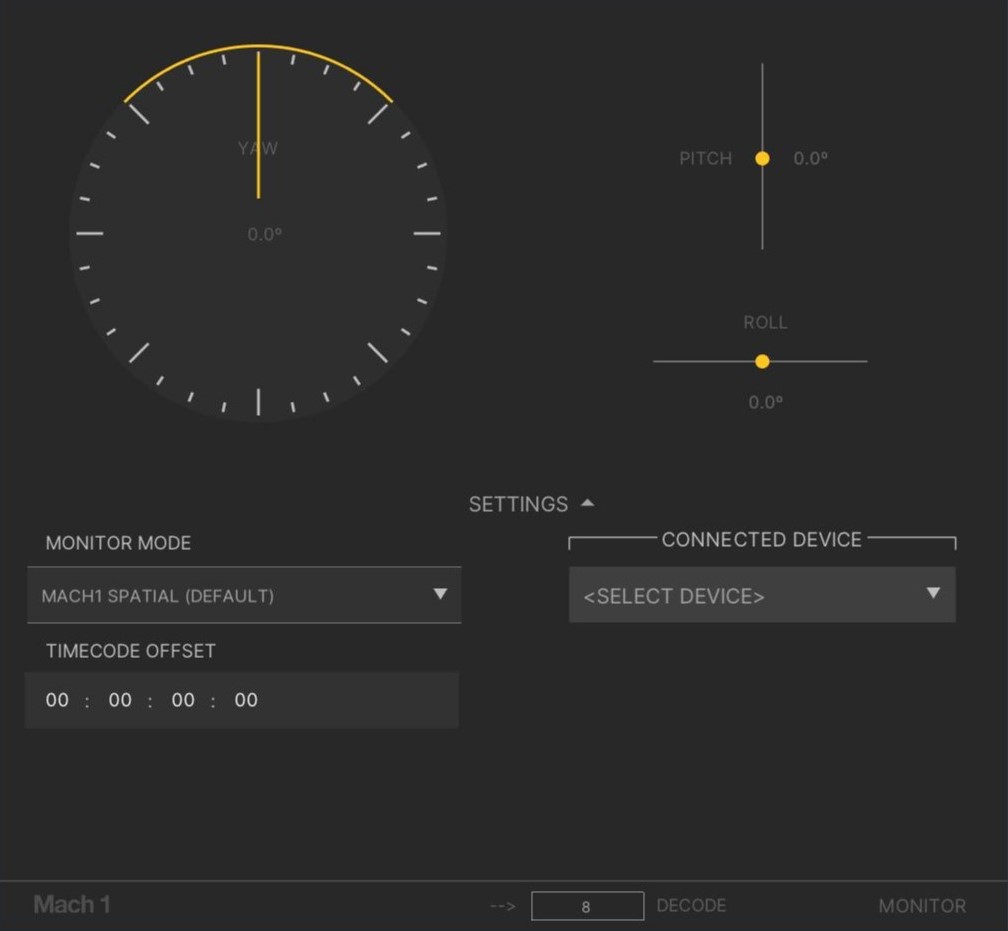Click the pitch slider yellow handle
Screen dimensions: 1008x931
click(762, 158)
